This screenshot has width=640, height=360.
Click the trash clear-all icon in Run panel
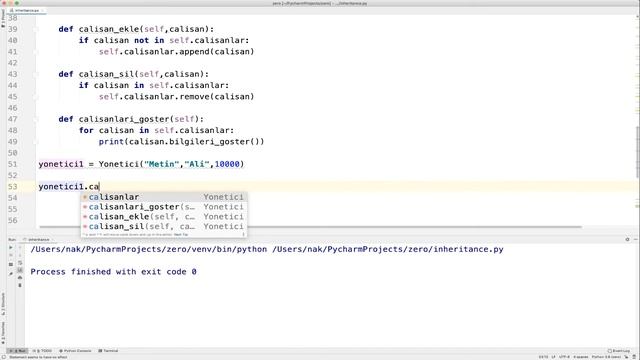click(20, 285)
